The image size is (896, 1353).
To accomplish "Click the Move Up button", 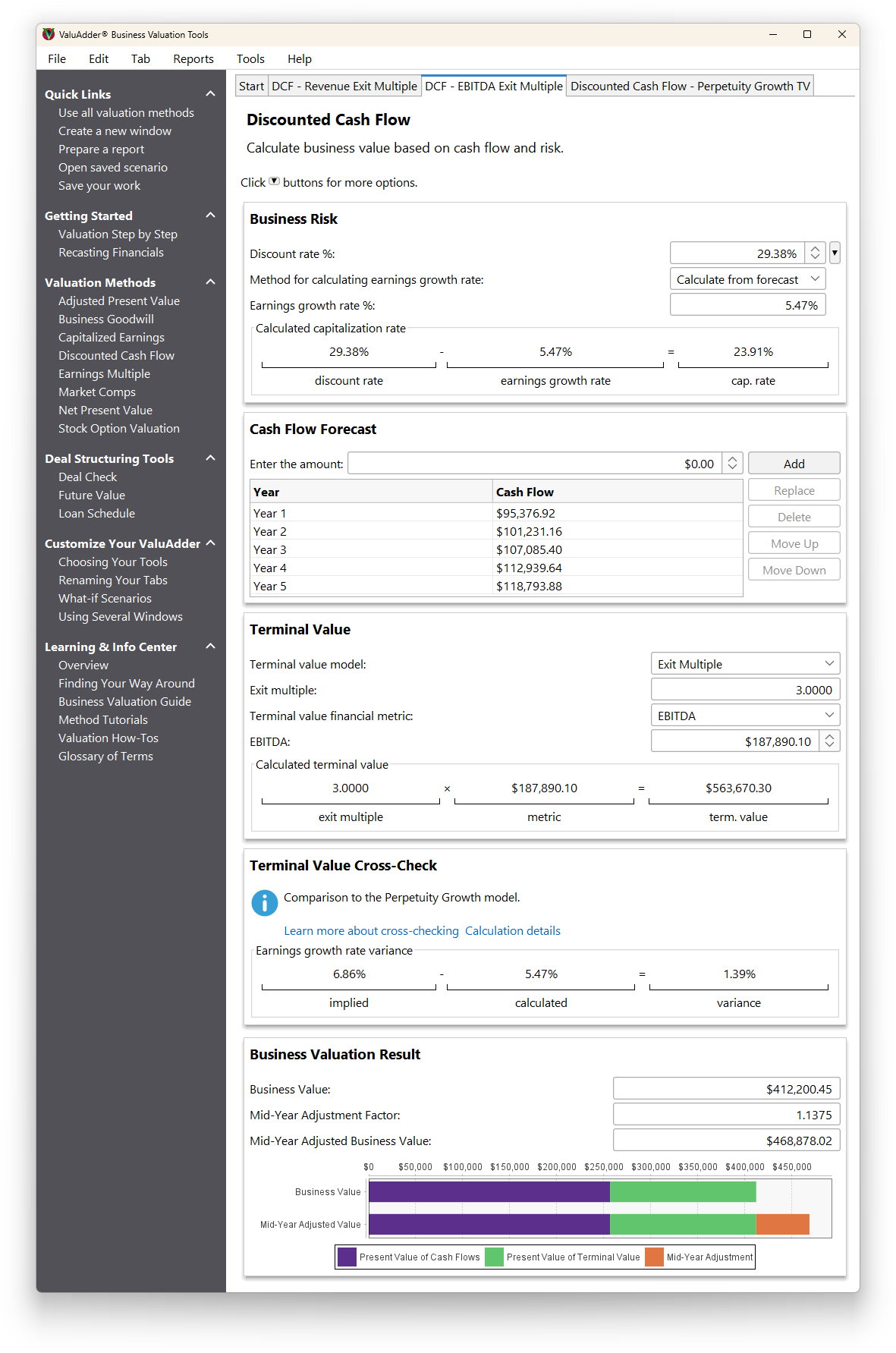I will [794, 543].
